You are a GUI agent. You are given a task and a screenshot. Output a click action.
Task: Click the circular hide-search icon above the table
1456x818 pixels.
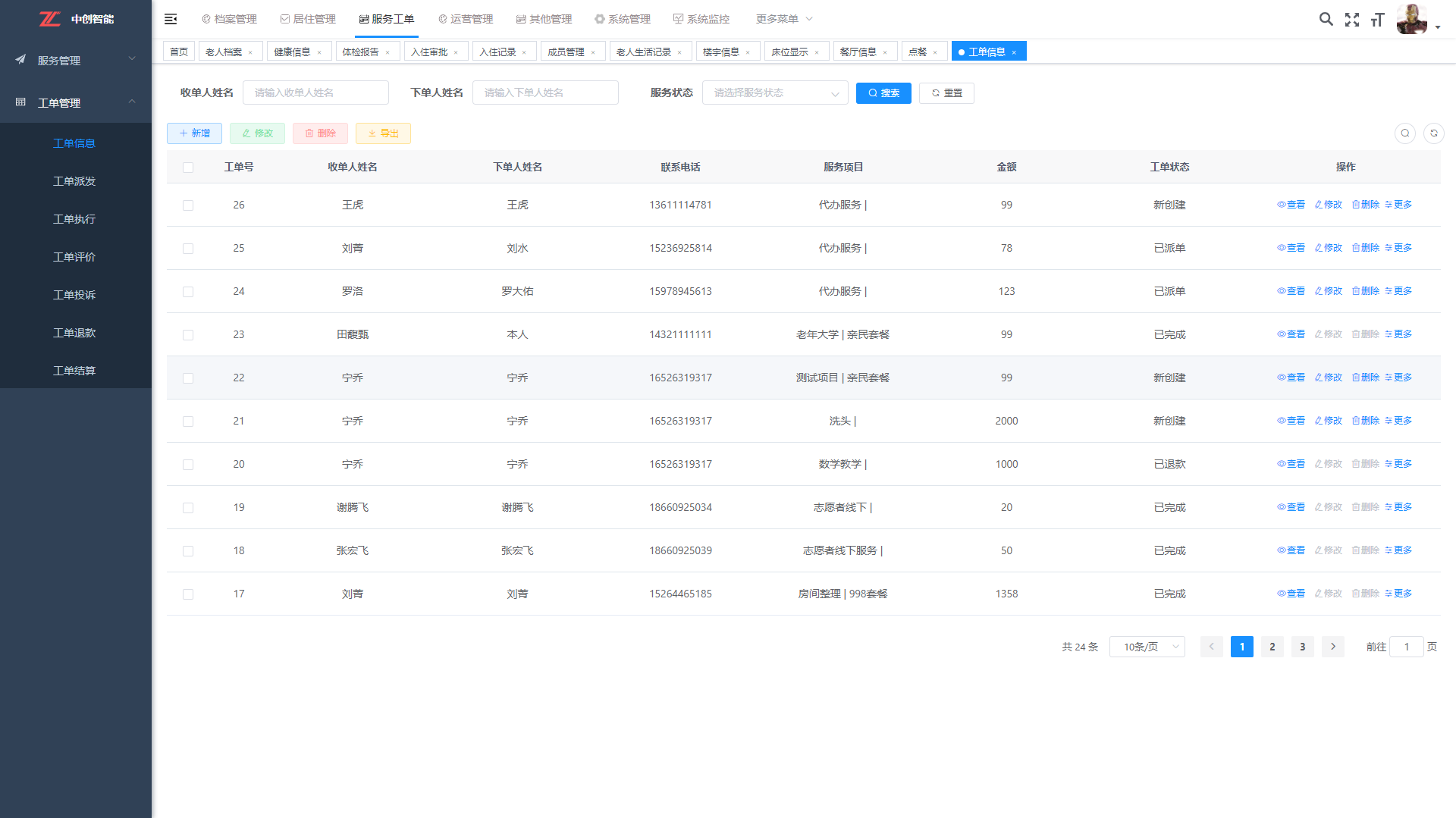coord(1404,133)
